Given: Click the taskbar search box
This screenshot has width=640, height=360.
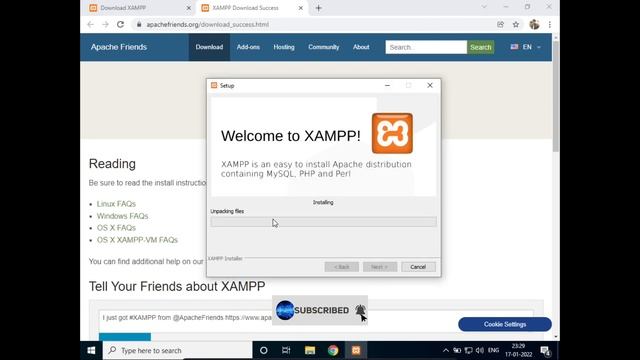Looking at the screenshot, I should pos(178,351).
